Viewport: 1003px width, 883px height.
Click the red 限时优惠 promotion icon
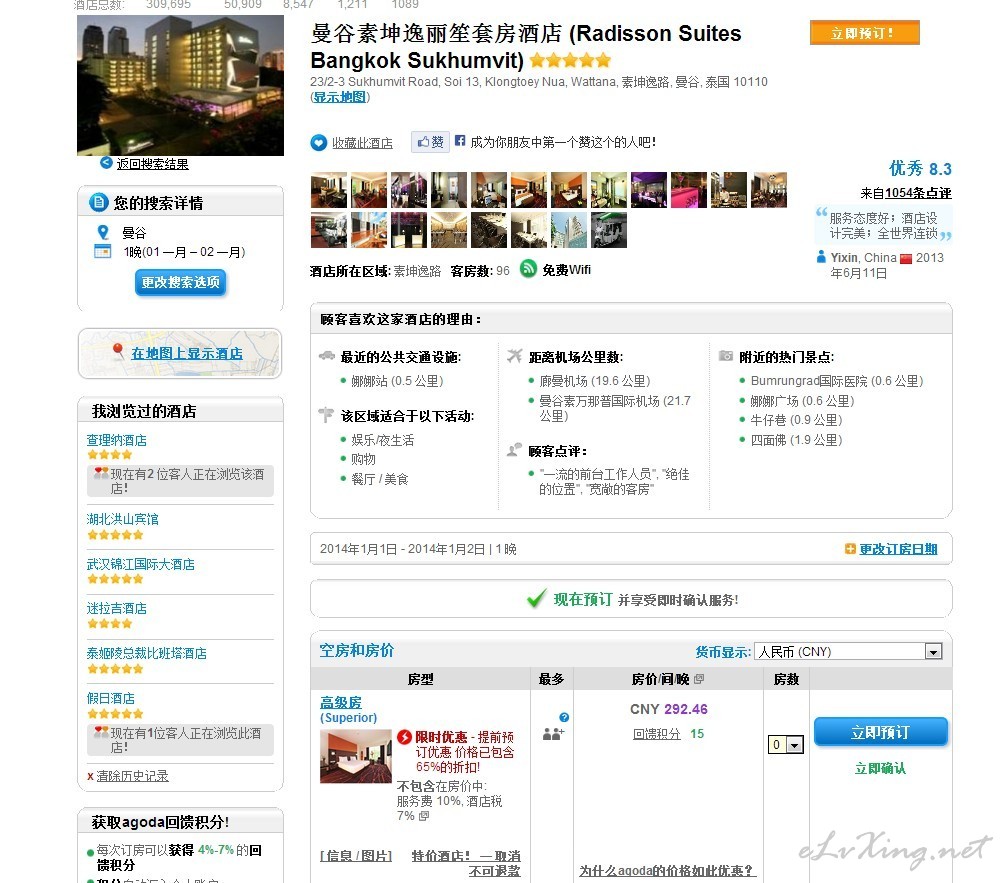(404, 737)
